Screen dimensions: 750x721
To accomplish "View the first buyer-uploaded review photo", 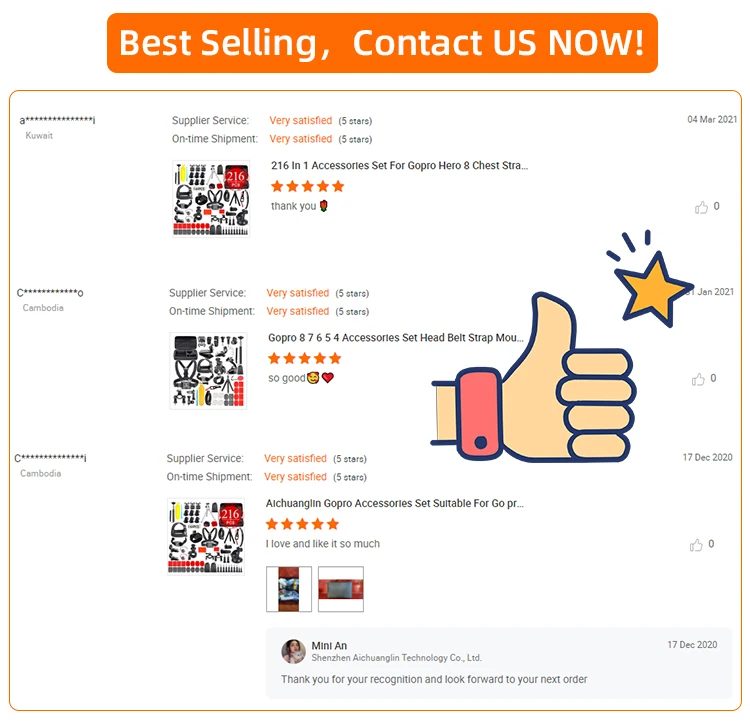I will [x=289, y=589].
